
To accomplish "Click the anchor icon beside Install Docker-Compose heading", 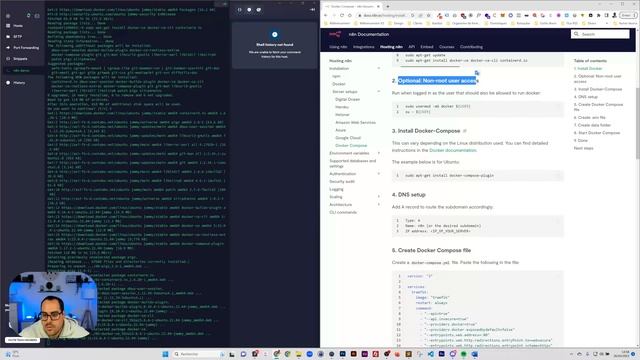I will click(x=464, y=131).
